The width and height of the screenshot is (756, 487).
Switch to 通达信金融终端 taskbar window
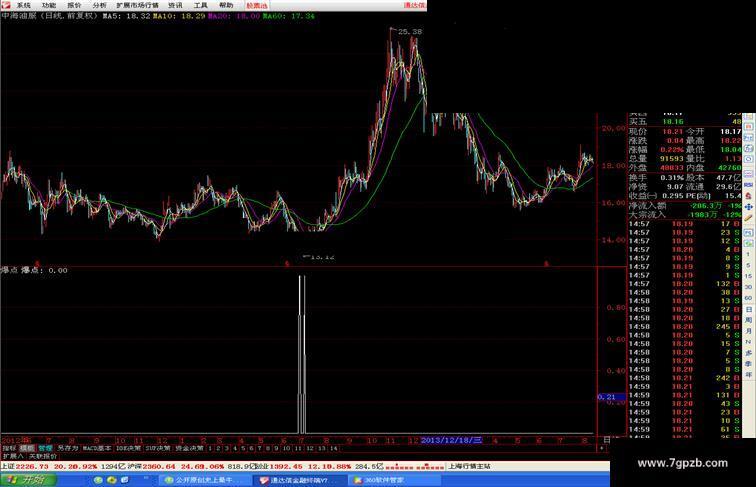(299, 480)
